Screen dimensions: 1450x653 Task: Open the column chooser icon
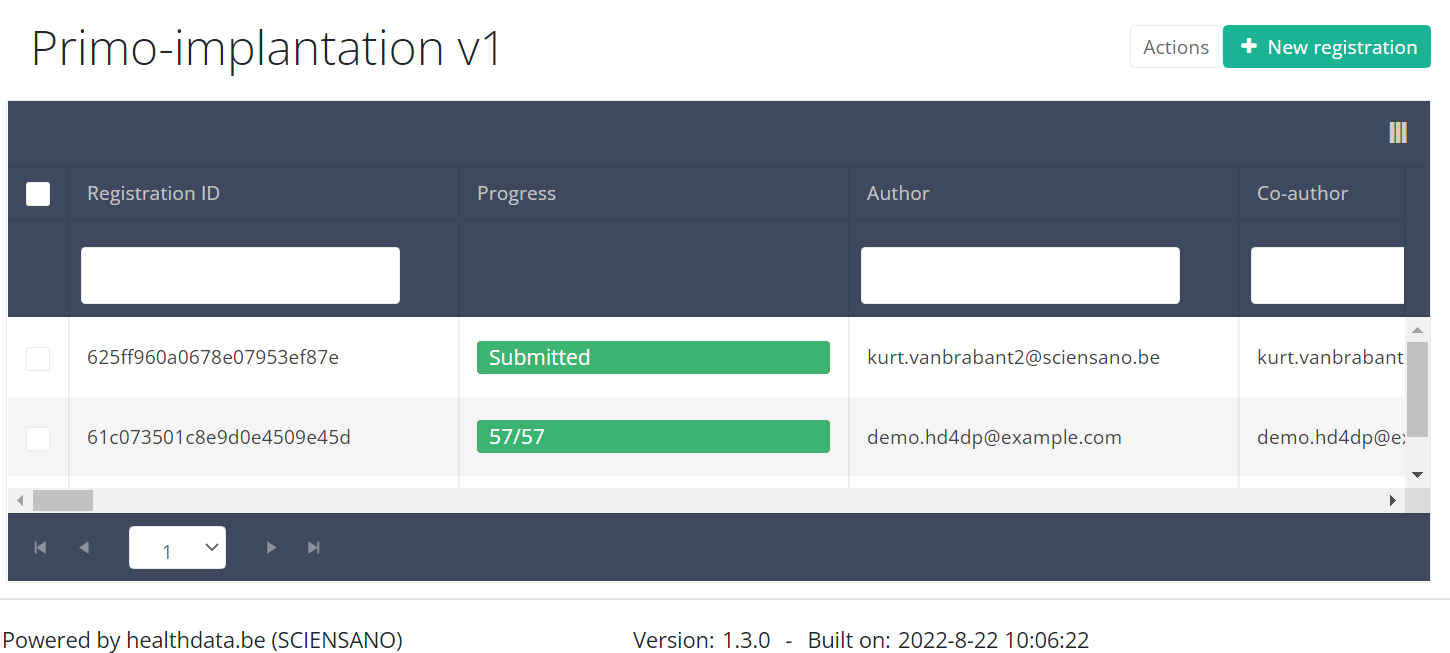click(1397, 133)
